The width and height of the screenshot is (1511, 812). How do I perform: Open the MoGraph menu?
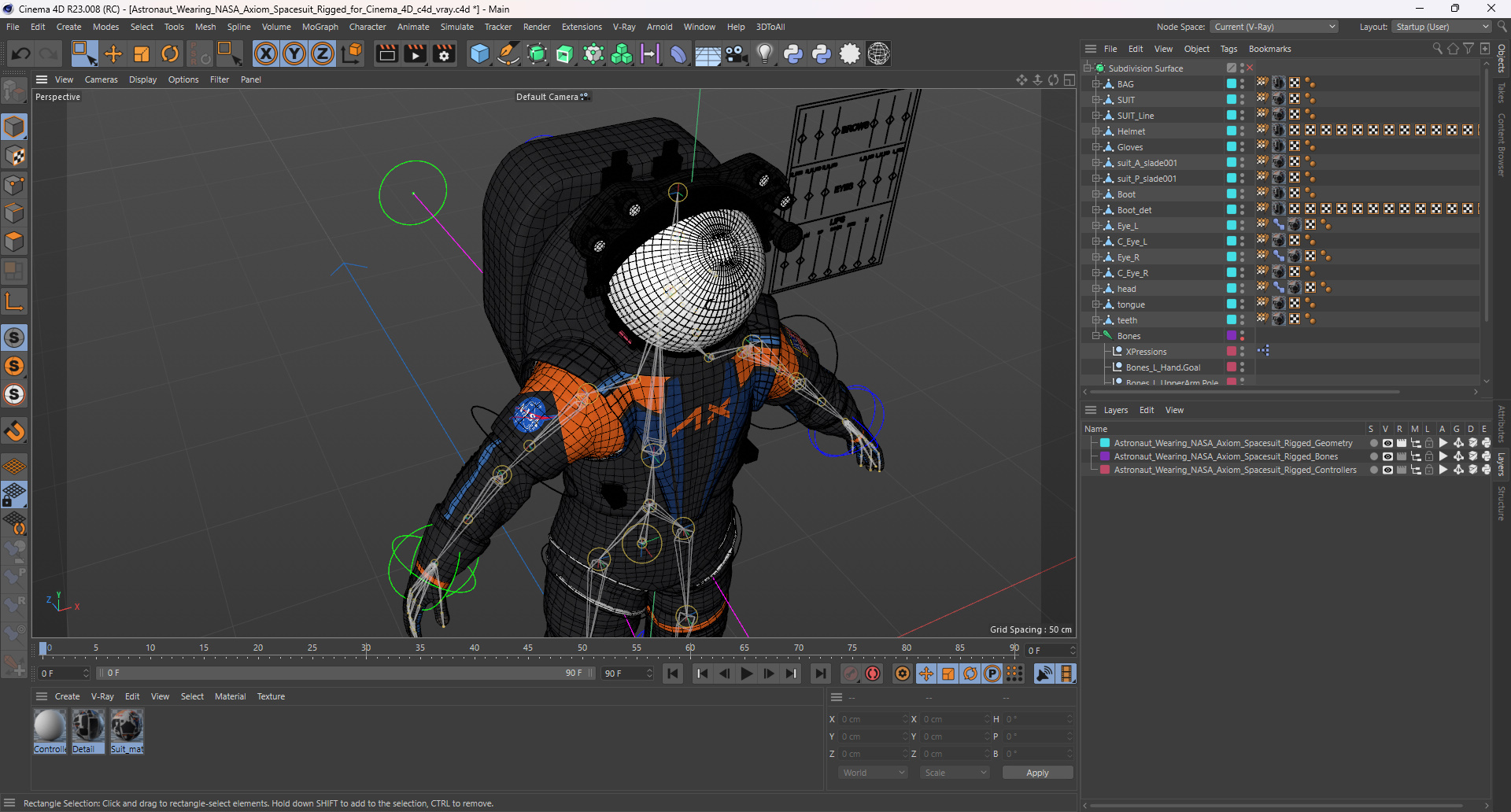point(320,27)
